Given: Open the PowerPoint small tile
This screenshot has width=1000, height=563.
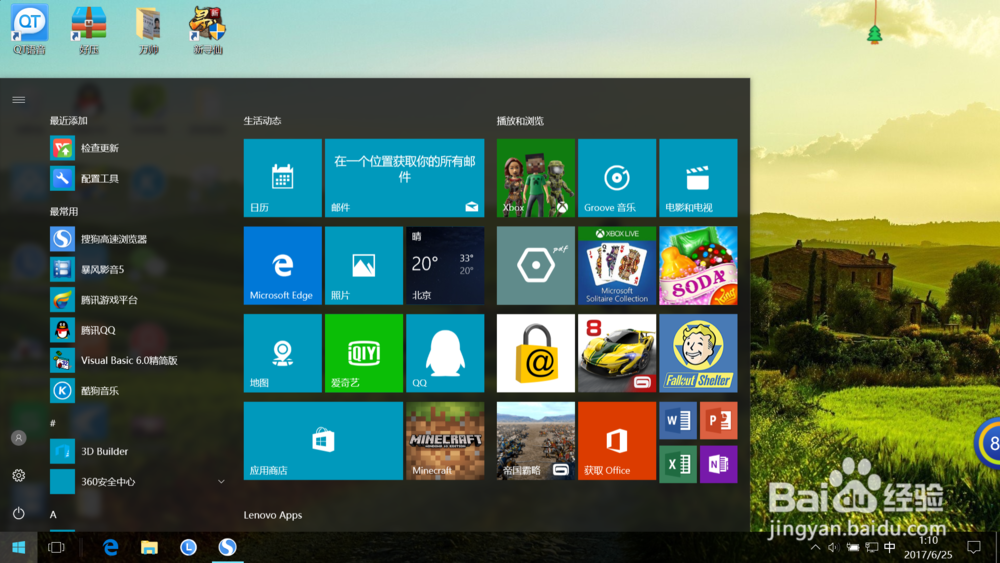Looking at the screenshot, I should (x=719, y=420).
